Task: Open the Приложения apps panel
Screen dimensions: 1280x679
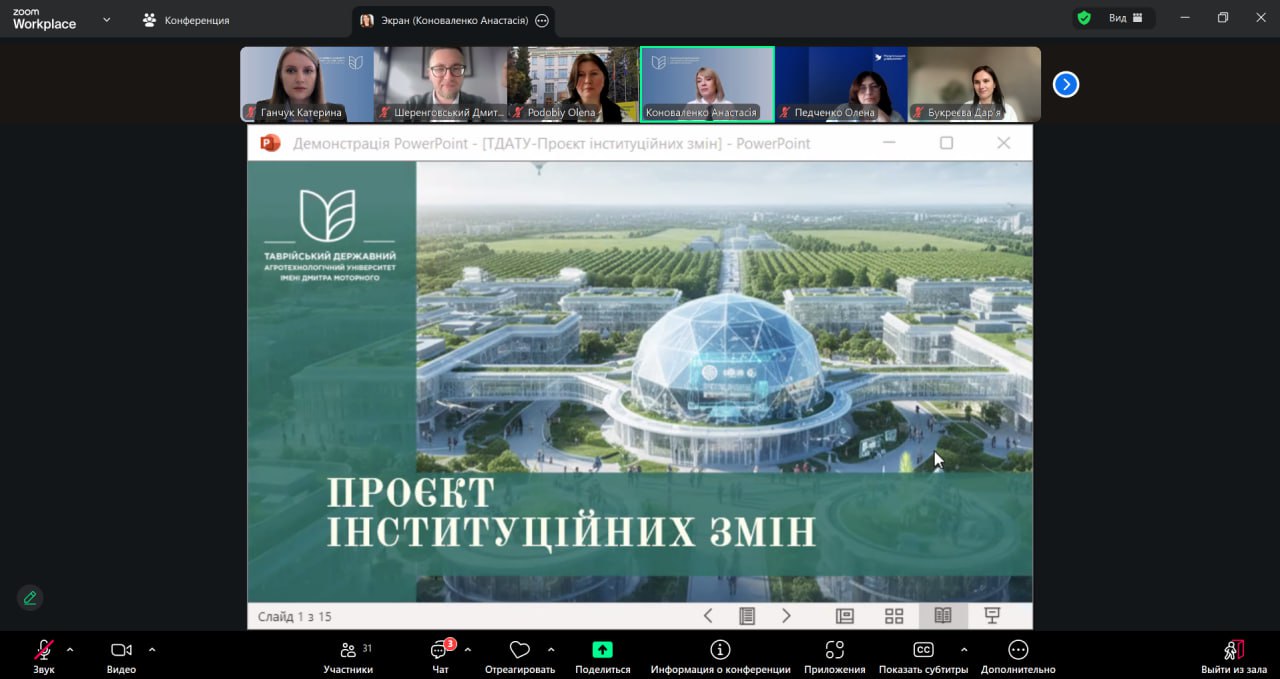Action: (835, 657)
